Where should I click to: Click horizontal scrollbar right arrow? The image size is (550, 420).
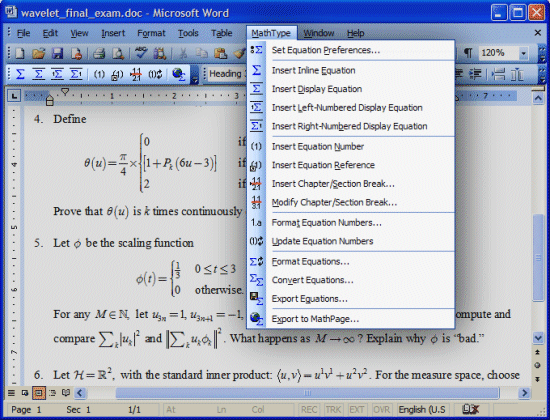[524, 393]
